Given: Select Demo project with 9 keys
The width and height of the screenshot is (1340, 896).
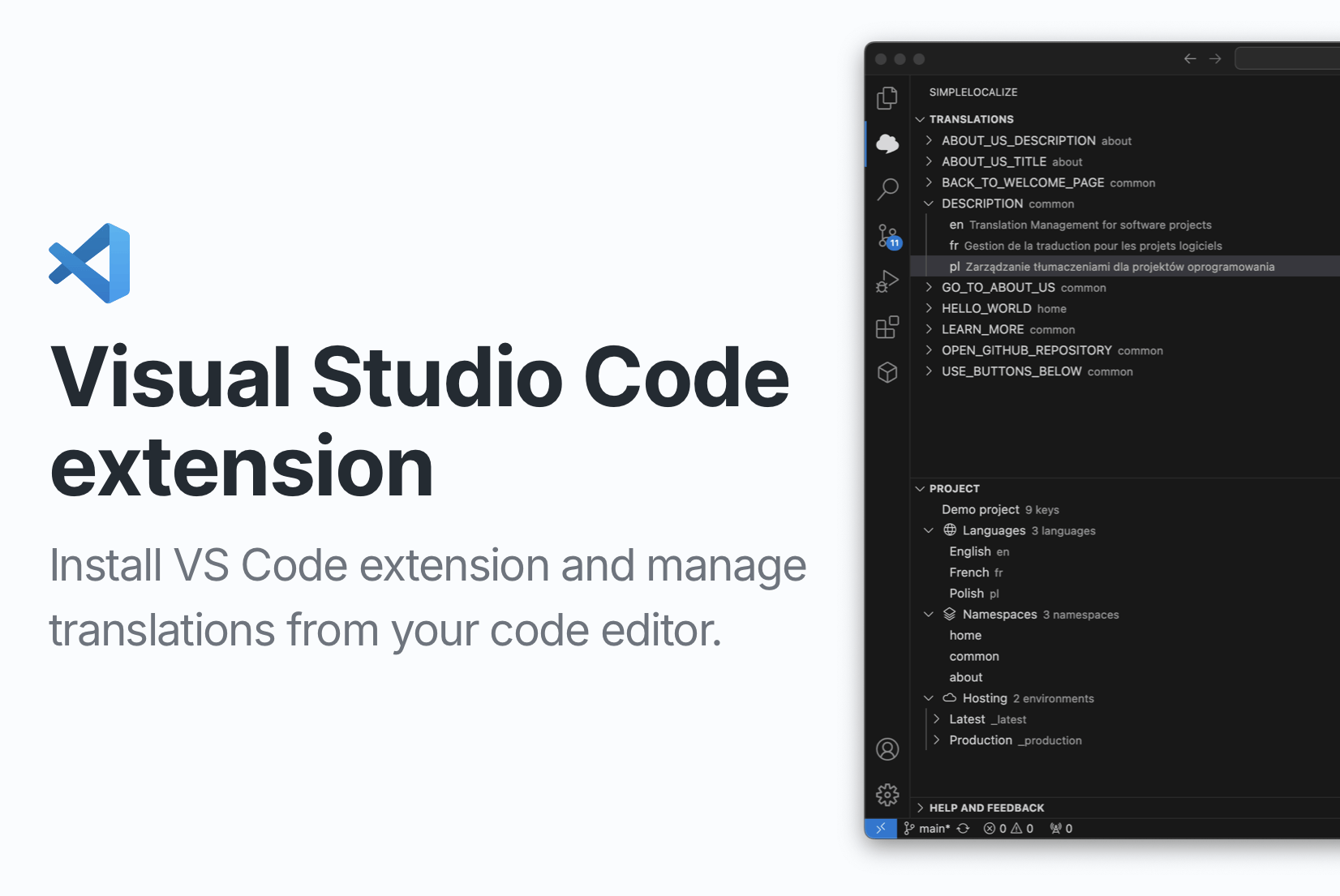Looking at the screenshot, I should point(981,509).
